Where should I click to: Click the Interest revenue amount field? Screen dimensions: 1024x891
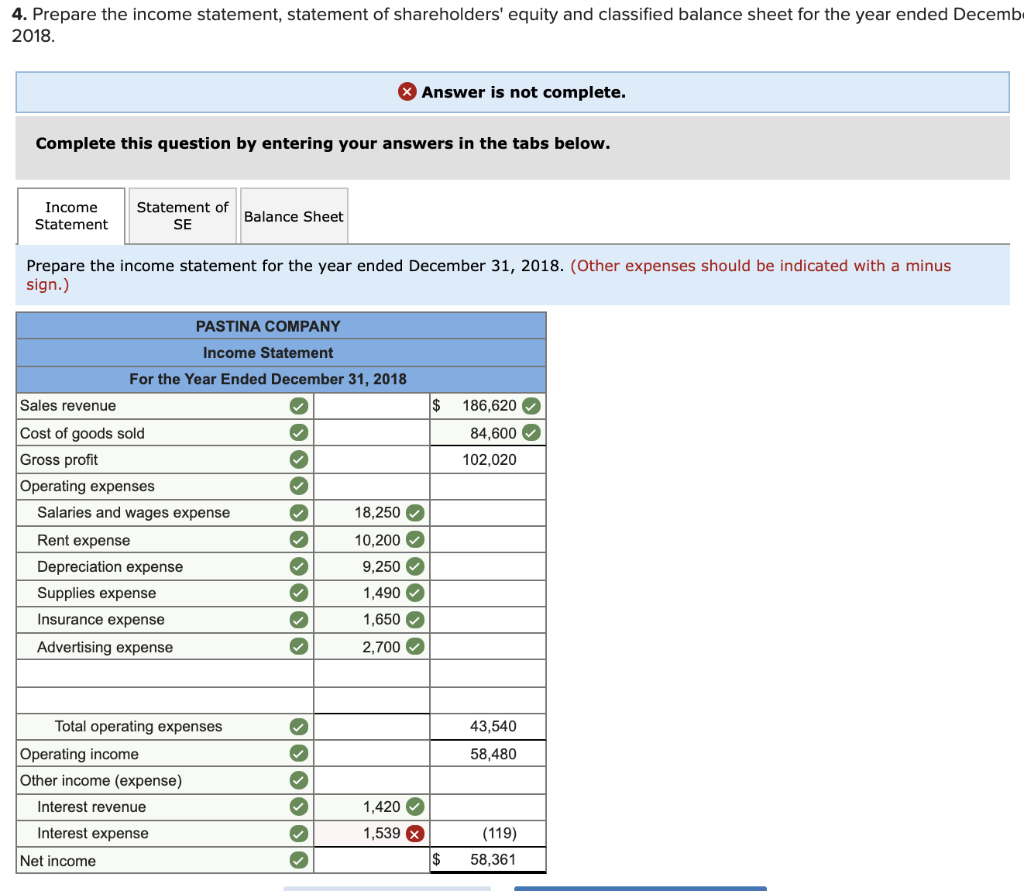coord(372,807)
